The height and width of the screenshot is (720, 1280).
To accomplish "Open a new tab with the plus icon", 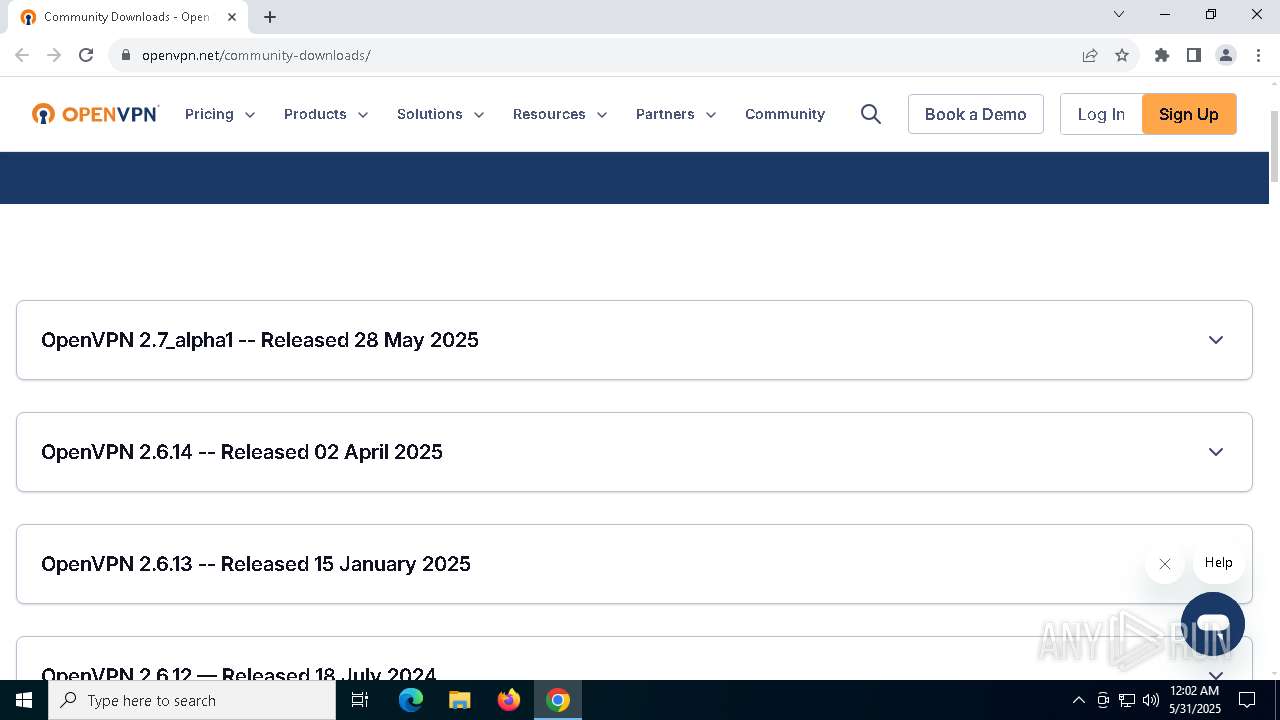I will click(x=270, y=17).
